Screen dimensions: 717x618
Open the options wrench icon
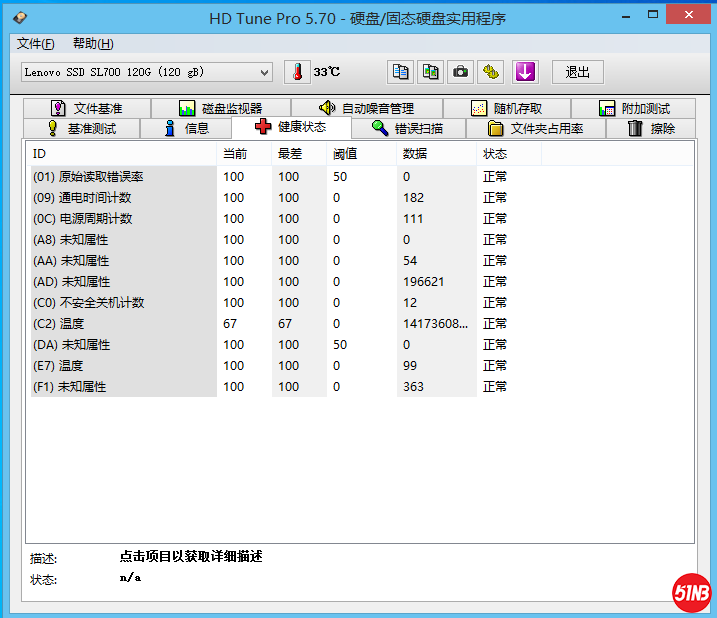(x=490, y=72)
